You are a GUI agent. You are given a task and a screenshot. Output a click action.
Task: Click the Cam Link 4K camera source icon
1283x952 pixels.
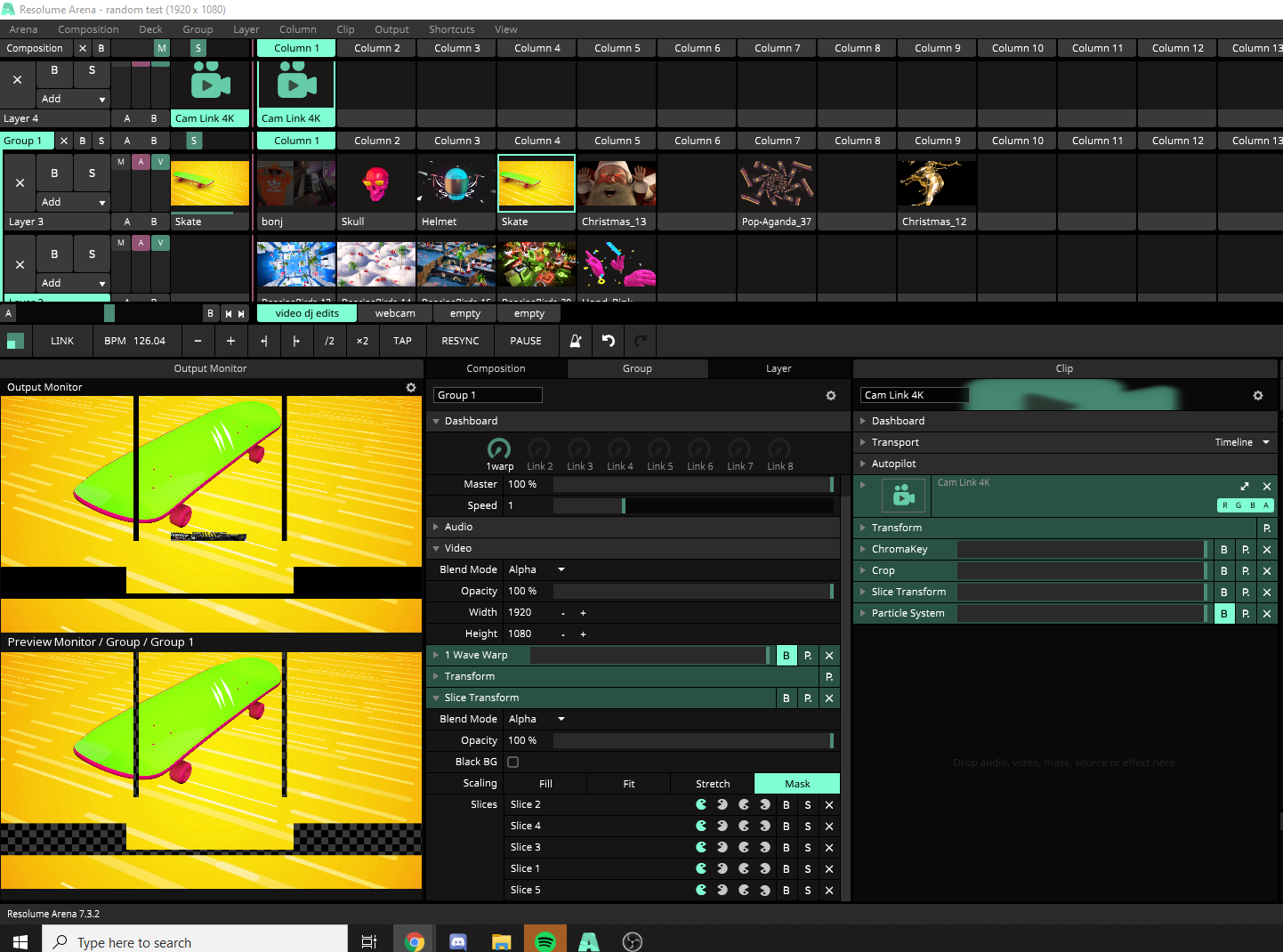(904, 496)
